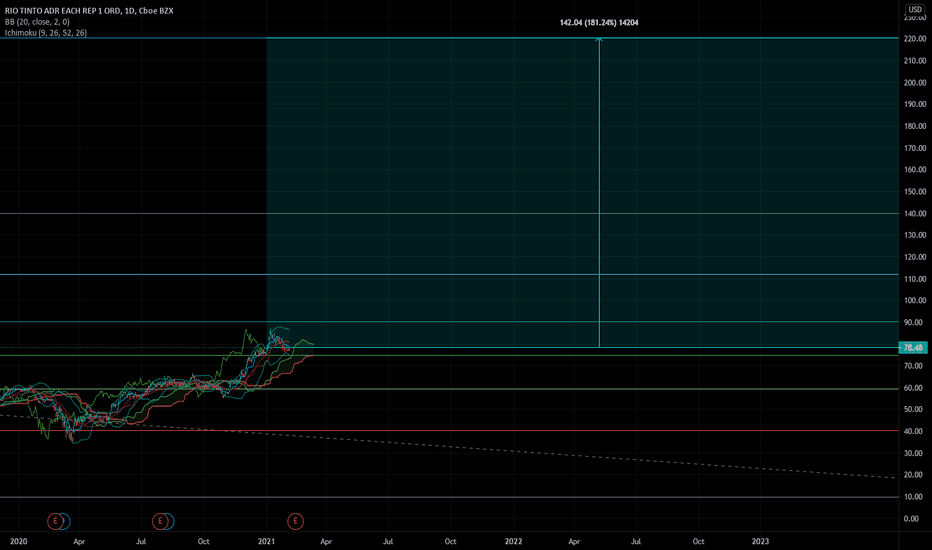The width and height of the screenshot is (932, 550).
Task: Click the 2023 label on the time axis
Action: [760, 541]
